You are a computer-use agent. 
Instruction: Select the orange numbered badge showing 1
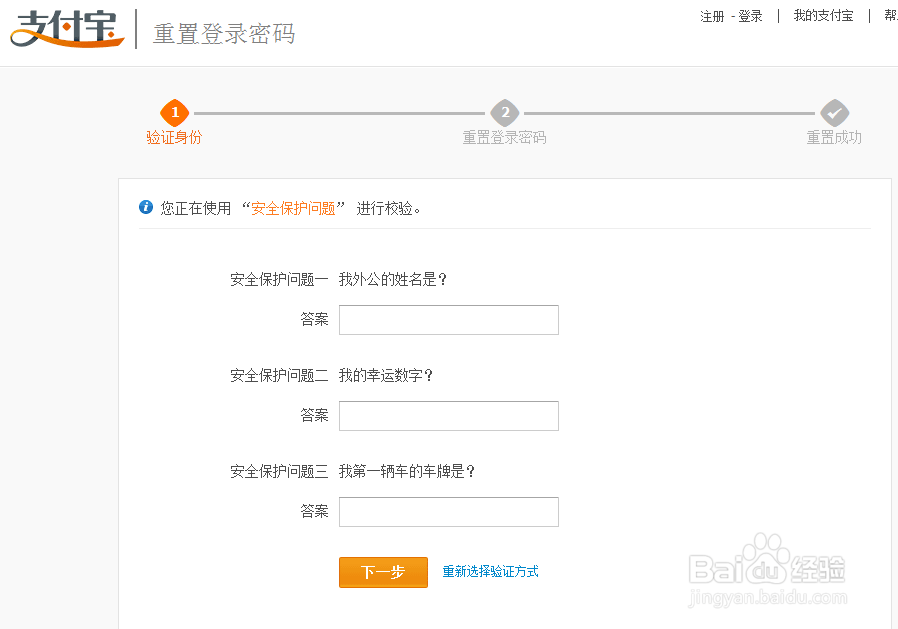(175, 114)
